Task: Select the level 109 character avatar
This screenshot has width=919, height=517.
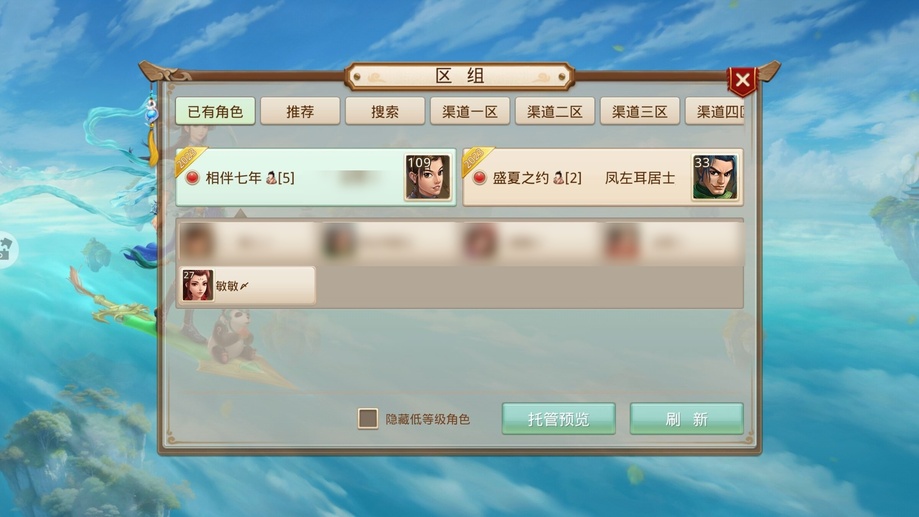Action: click(x=428, y=177)
